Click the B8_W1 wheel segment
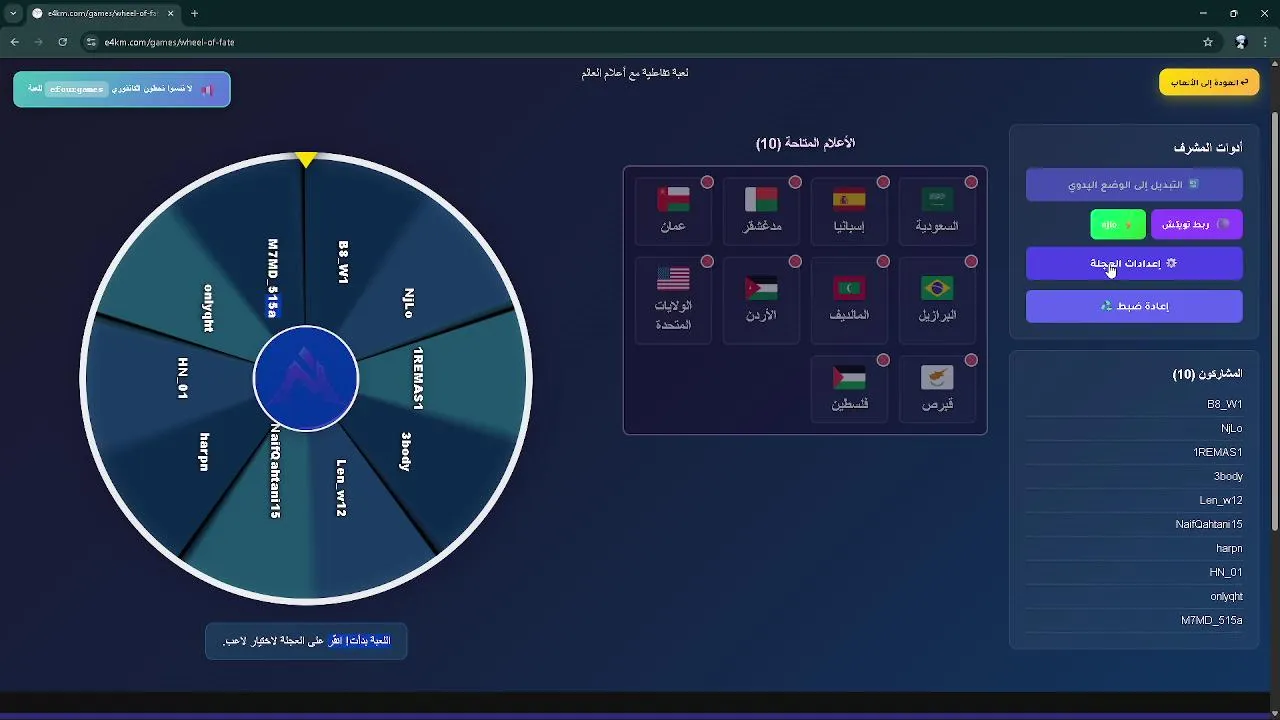 point(343,262)
